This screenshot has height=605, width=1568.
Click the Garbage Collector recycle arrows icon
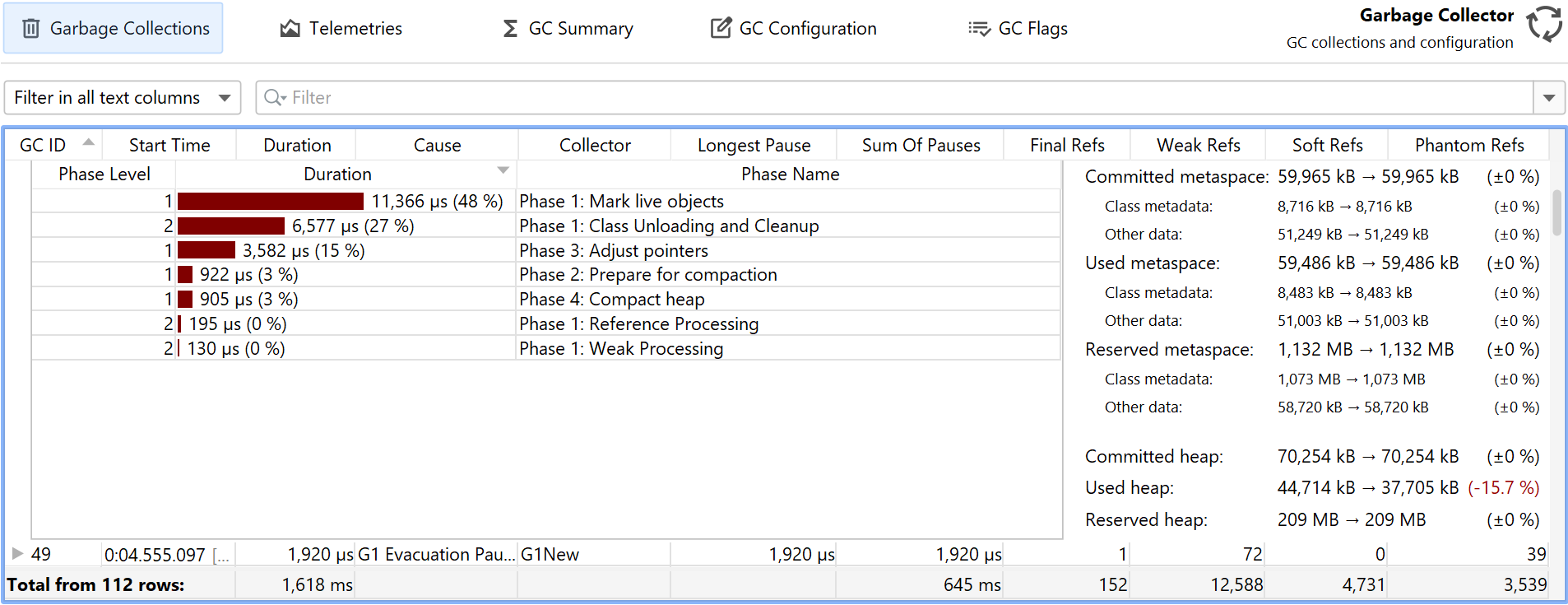pos(1544,24)
